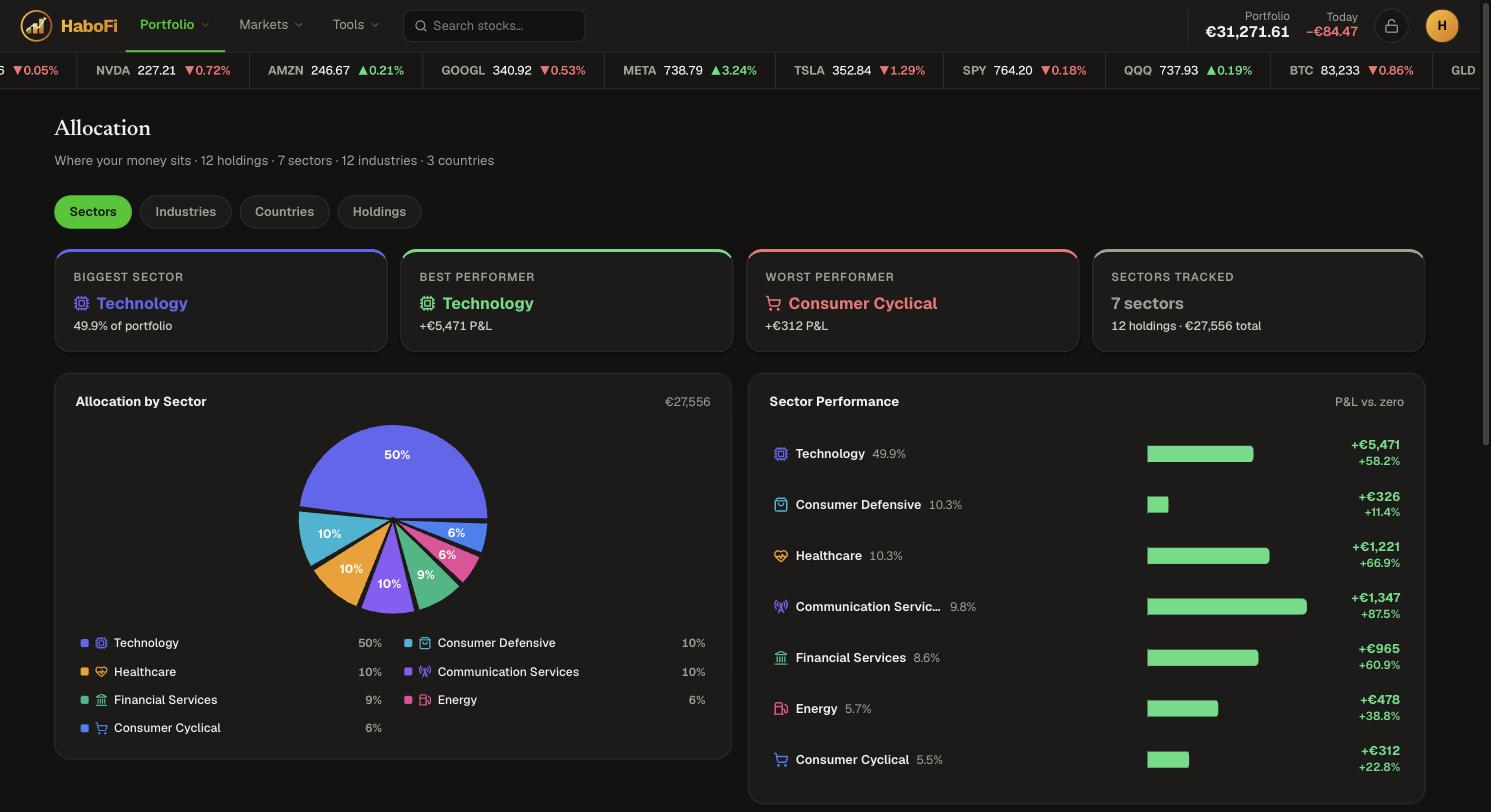Click the Energy +€478 P&L value
The height and width of the screenshot is (812, 1491).
pos(1380,700)
